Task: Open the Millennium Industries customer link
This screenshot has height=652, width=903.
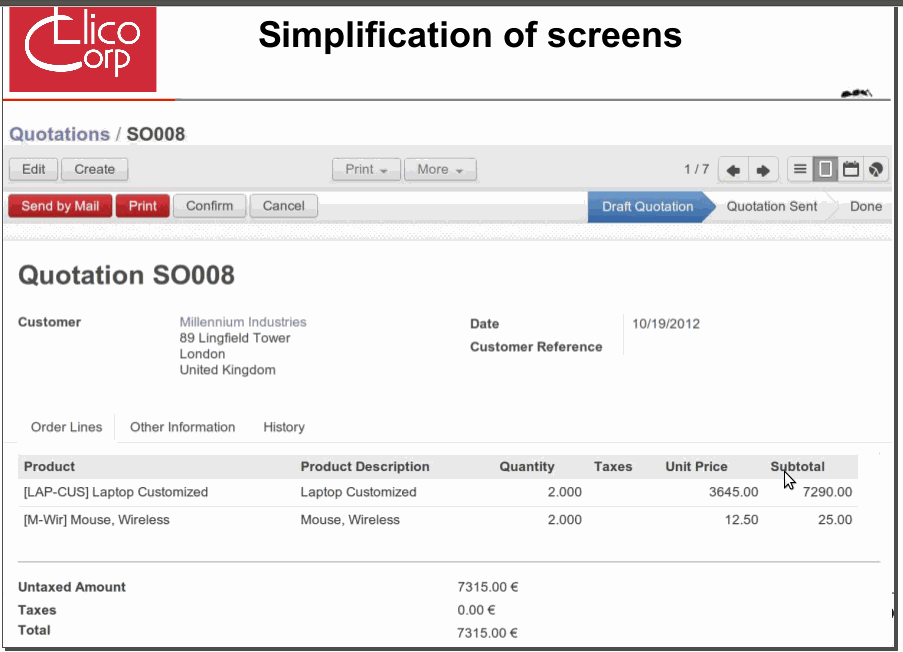Action: point(243,322)
